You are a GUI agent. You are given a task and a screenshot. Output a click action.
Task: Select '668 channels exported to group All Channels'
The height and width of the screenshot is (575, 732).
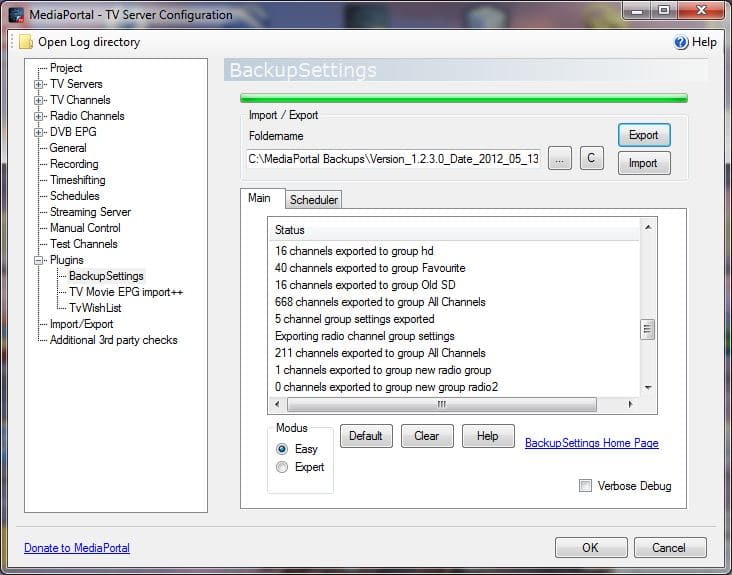point(380,302)
